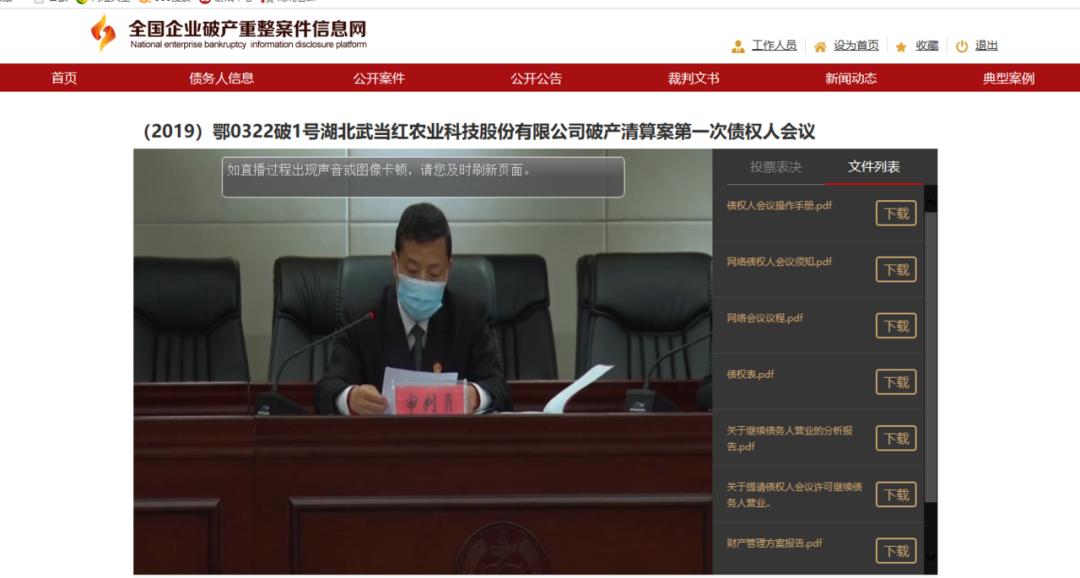Click the file list scroll down arrow
1080x578 pixels.
(930, 556)
